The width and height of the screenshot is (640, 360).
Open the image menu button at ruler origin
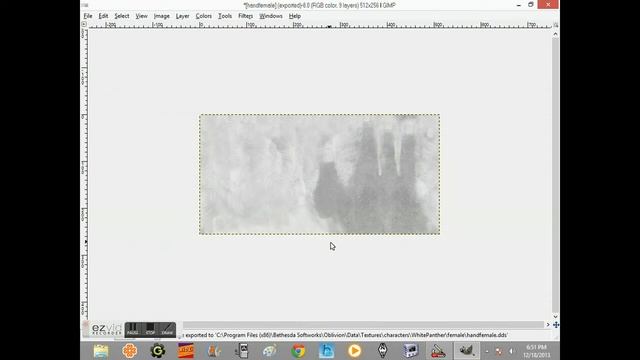[84, 24]
